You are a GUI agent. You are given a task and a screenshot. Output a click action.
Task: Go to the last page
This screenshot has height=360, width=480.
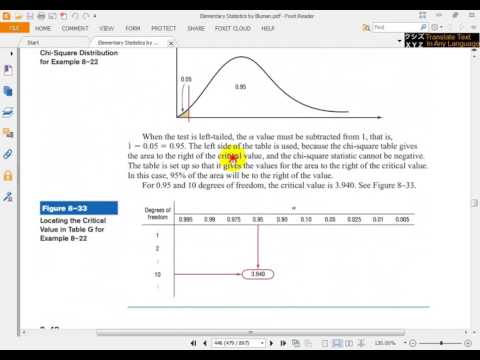[x=283, y=343]
